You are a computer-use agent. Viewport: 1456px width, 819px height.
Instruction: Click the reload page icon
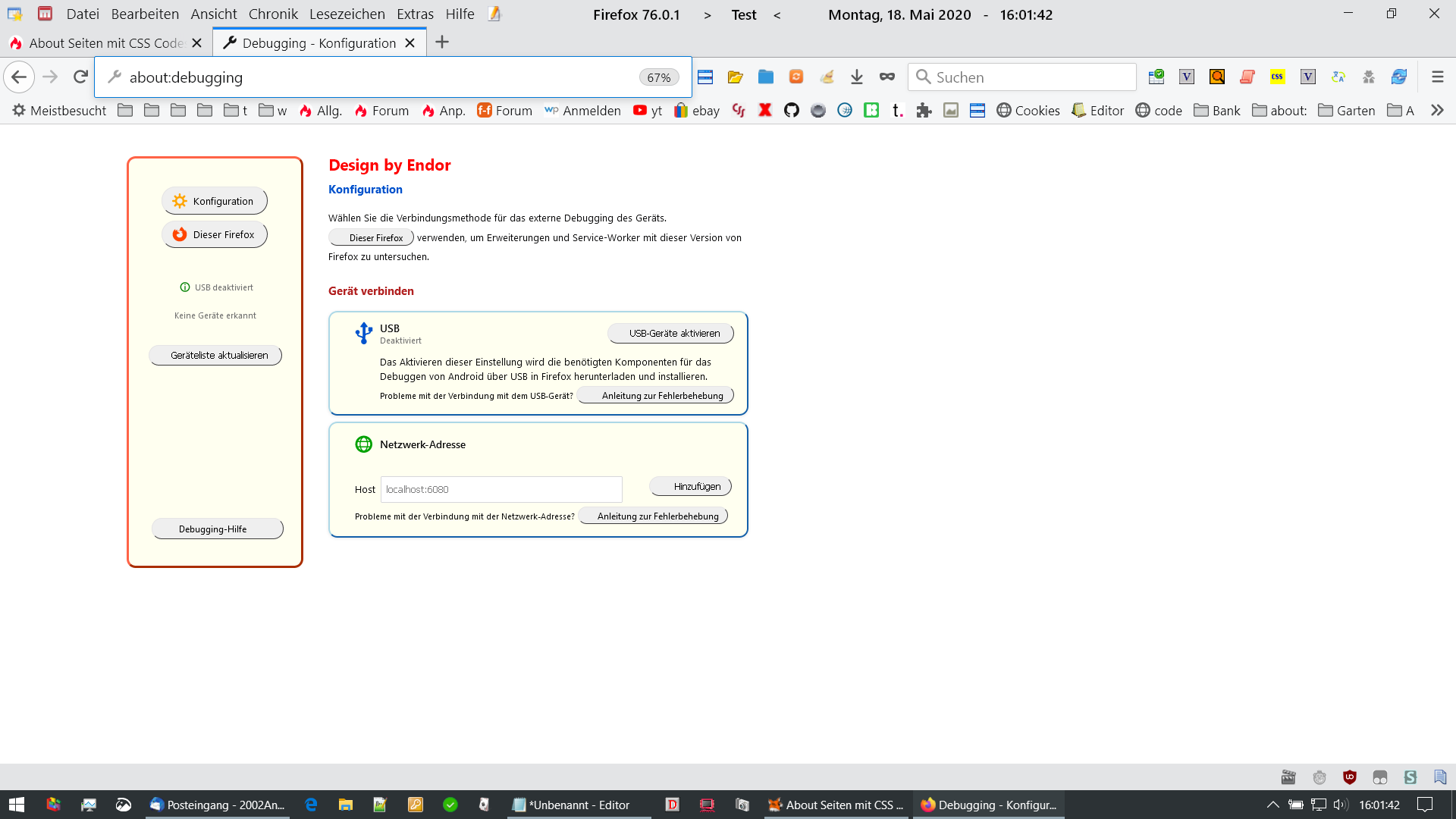pos(80,77)
